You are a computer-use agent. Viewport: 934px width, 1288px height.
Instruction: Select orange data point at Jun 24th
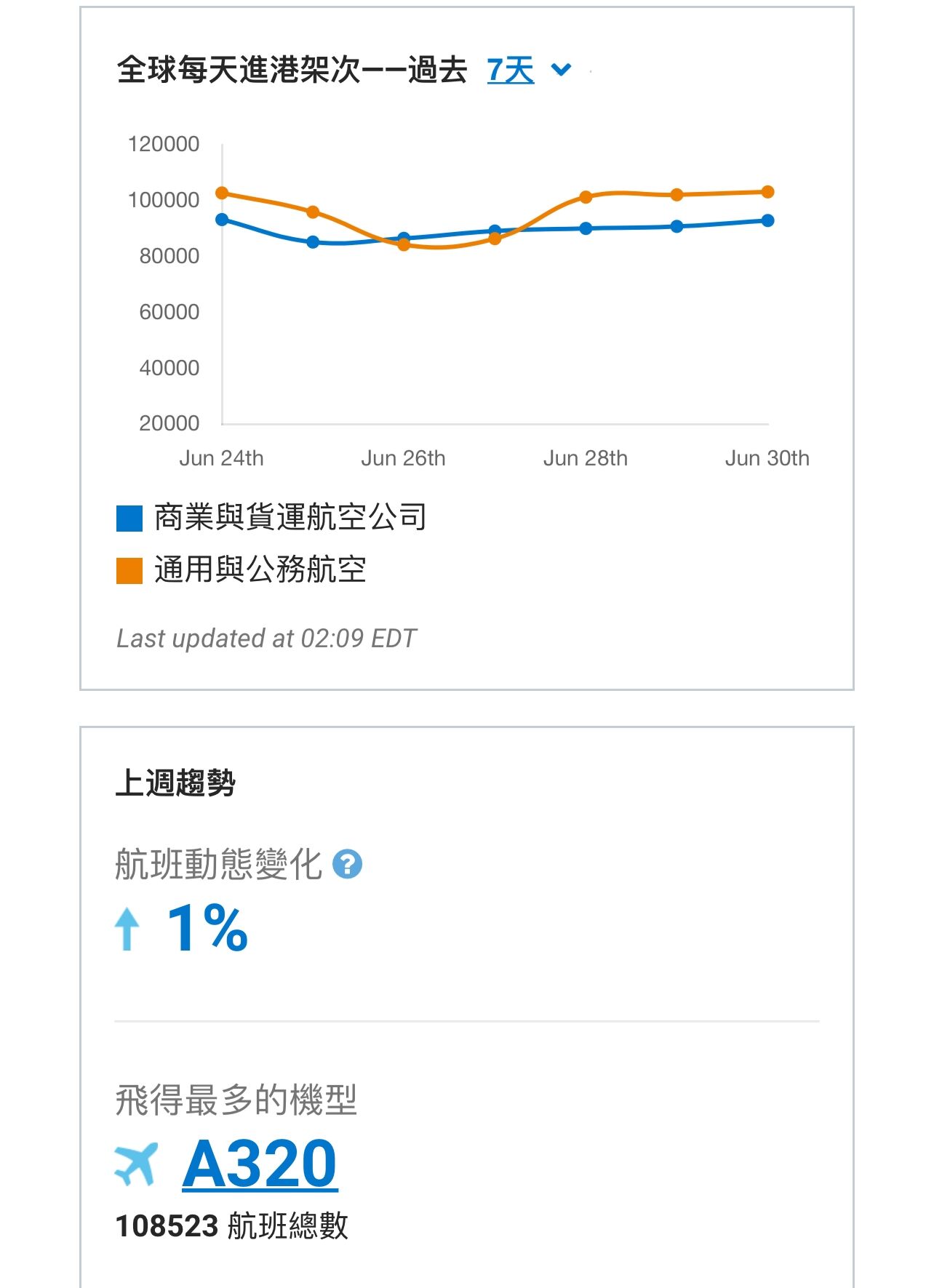coord(222,193)
